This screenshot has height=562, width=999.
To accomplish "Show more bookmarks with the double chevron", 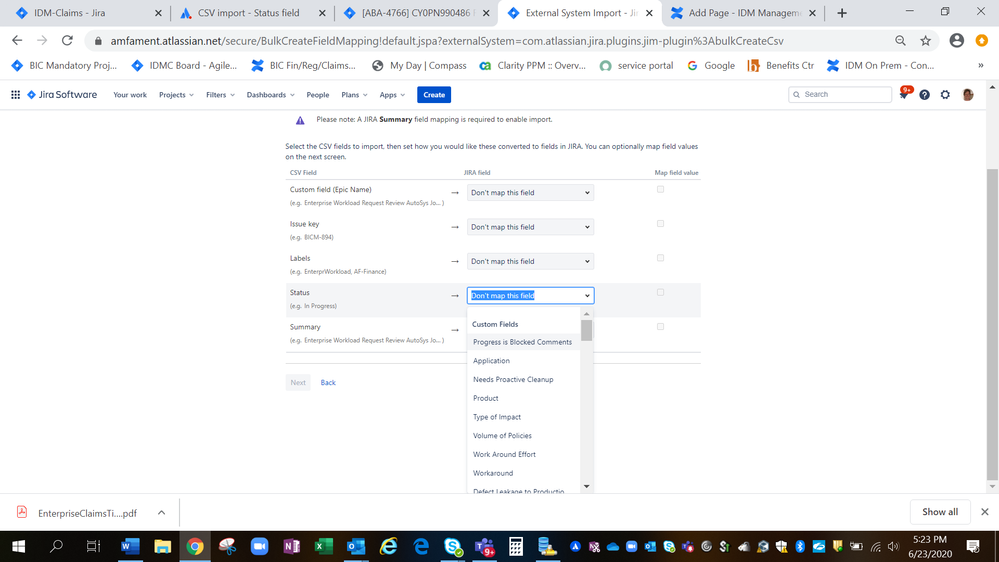I will pos(981,65).
